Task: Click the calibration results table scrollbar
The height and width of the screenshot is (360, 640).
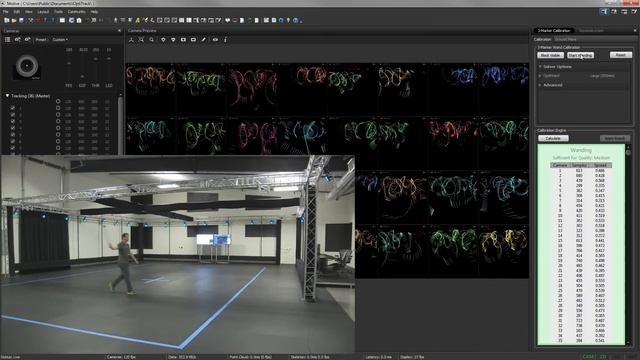Action: pyautogui.click(x=628, y=245)
